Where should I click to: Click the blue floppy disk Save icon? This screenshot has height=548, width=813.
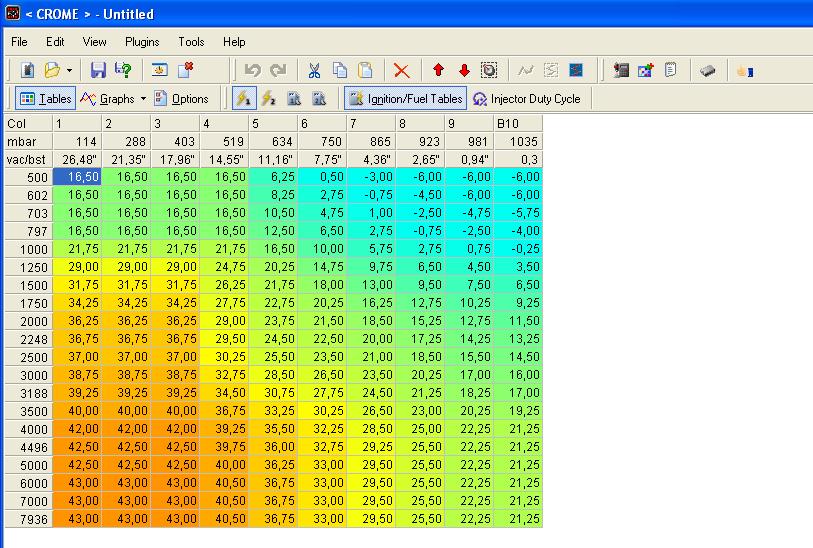pos(98,70)
